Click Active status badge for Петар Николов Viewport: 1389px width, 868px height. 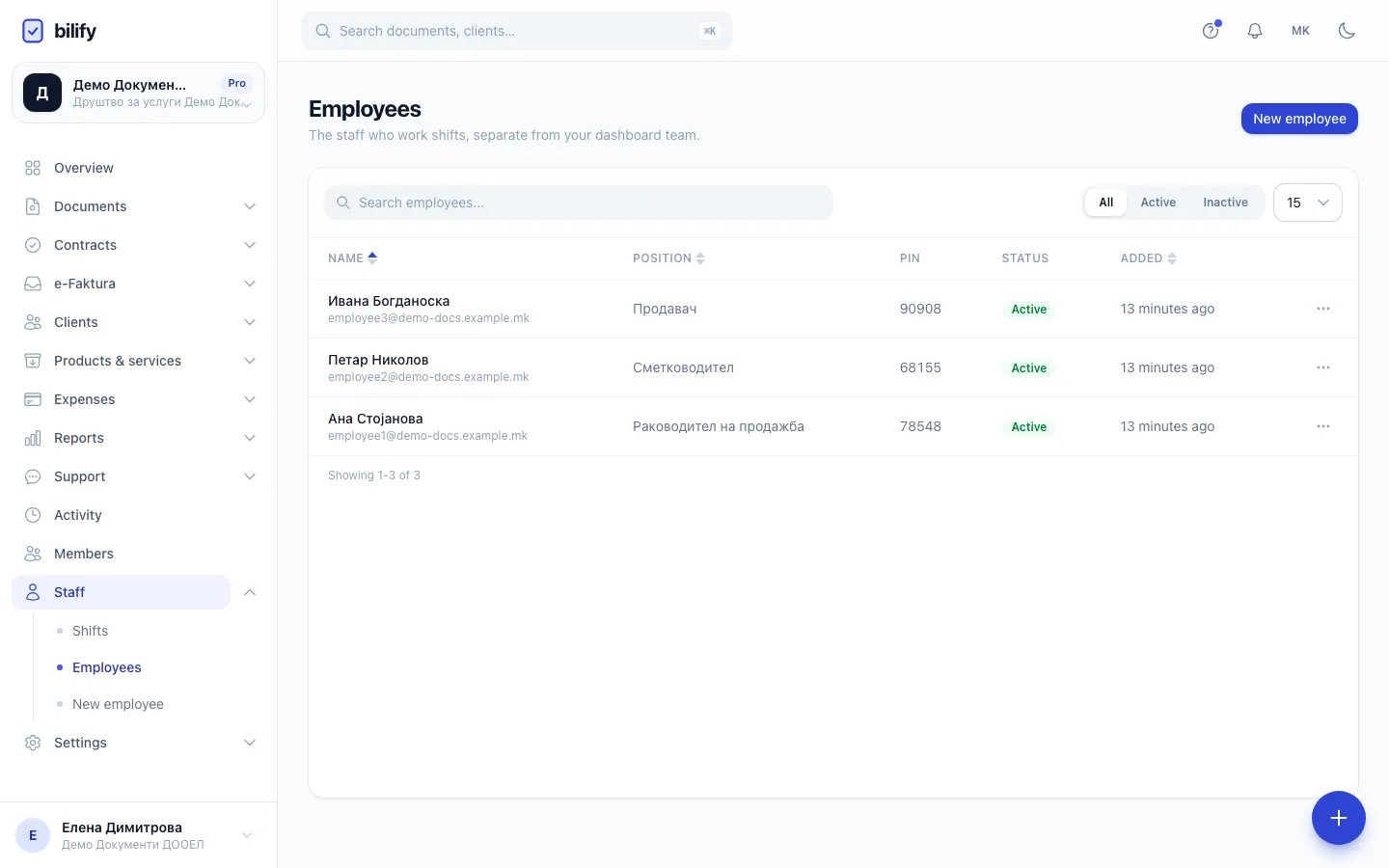(1029, 368)
